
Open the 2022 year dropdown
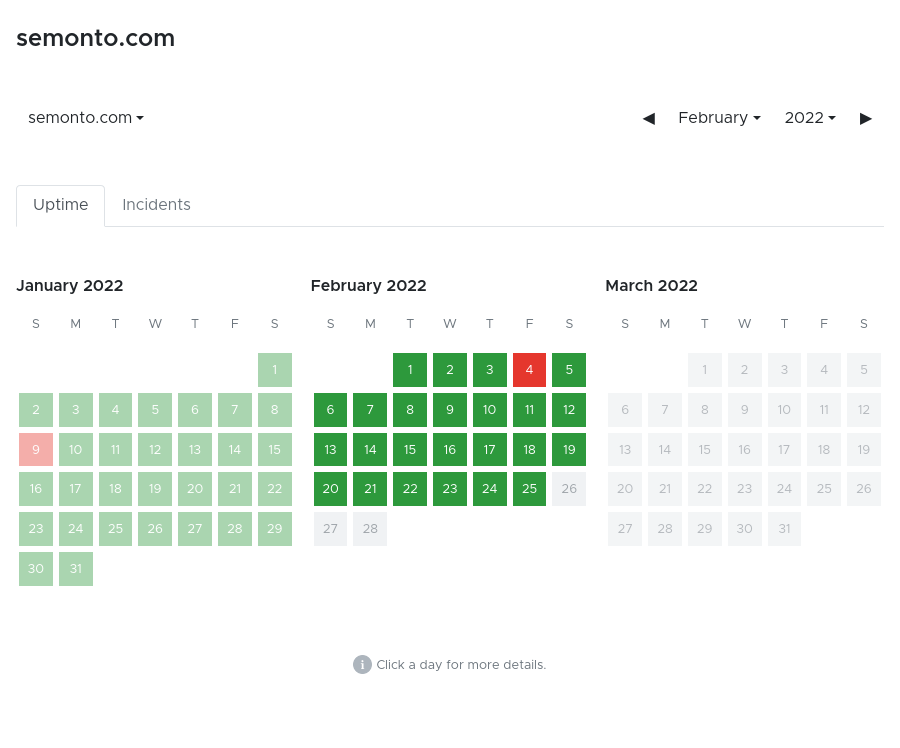point(810,118)
